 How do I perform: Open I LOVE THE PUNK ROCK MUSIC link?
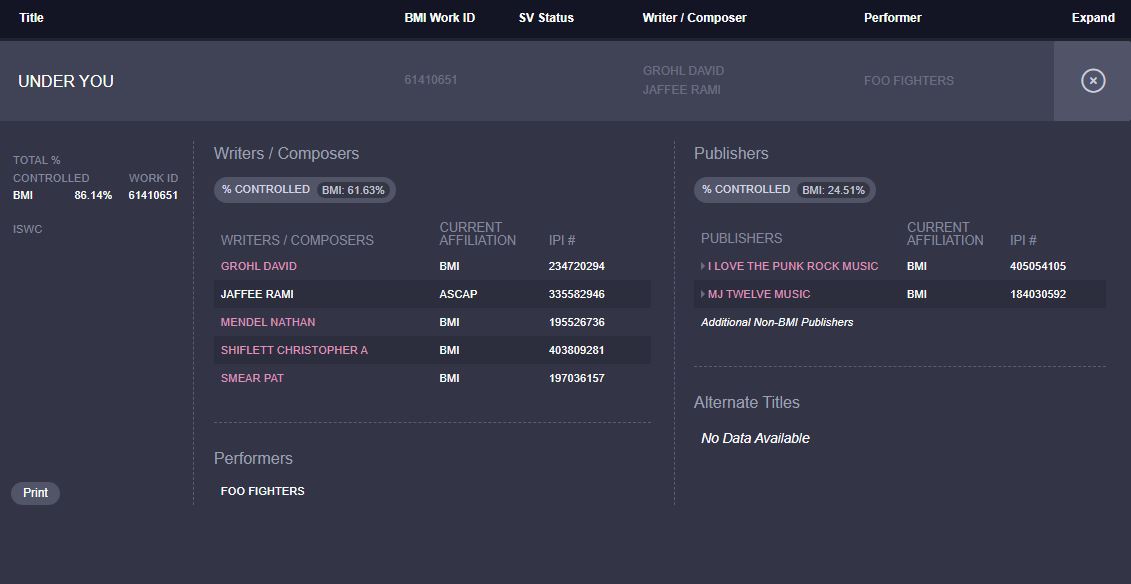tap(793, 266)
